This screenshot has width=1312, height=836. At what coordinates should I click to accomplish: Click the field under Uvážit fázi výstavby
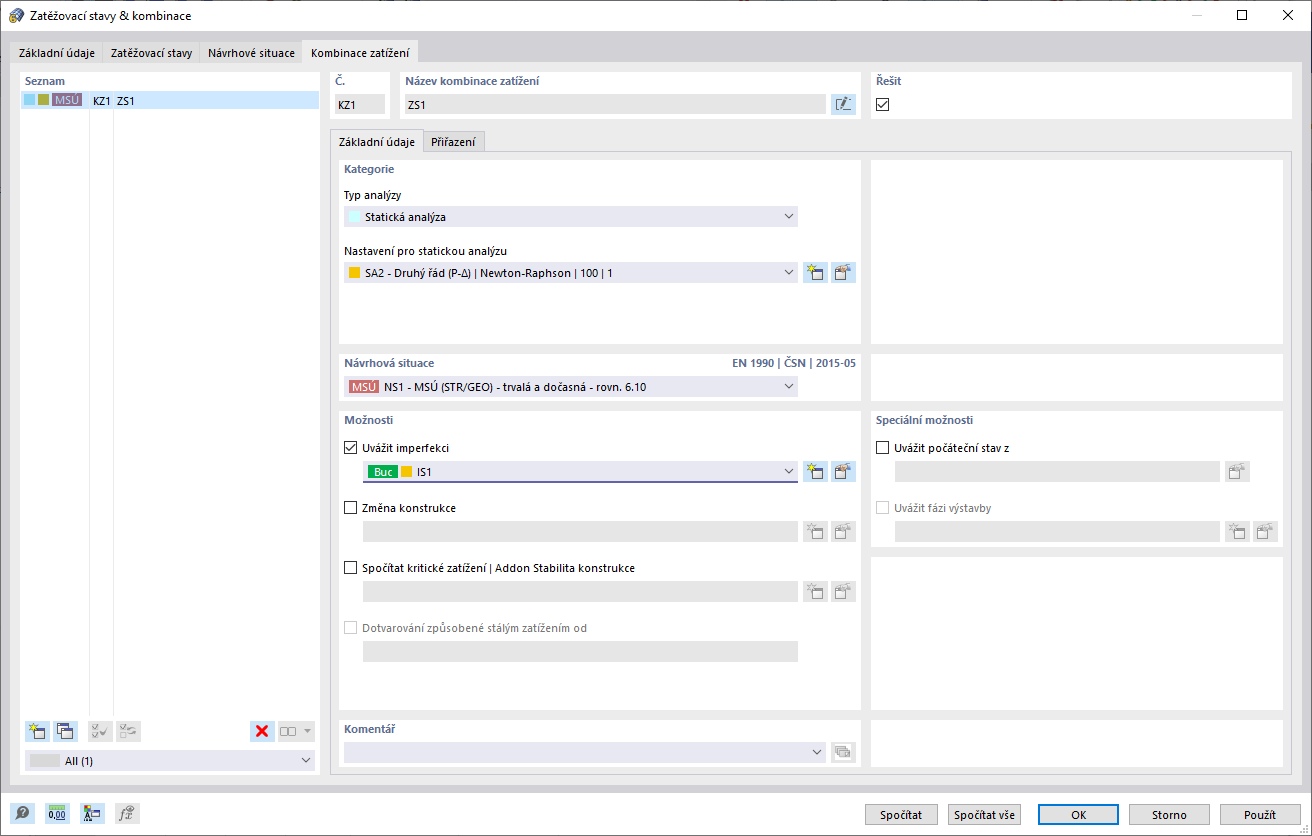1058,532
